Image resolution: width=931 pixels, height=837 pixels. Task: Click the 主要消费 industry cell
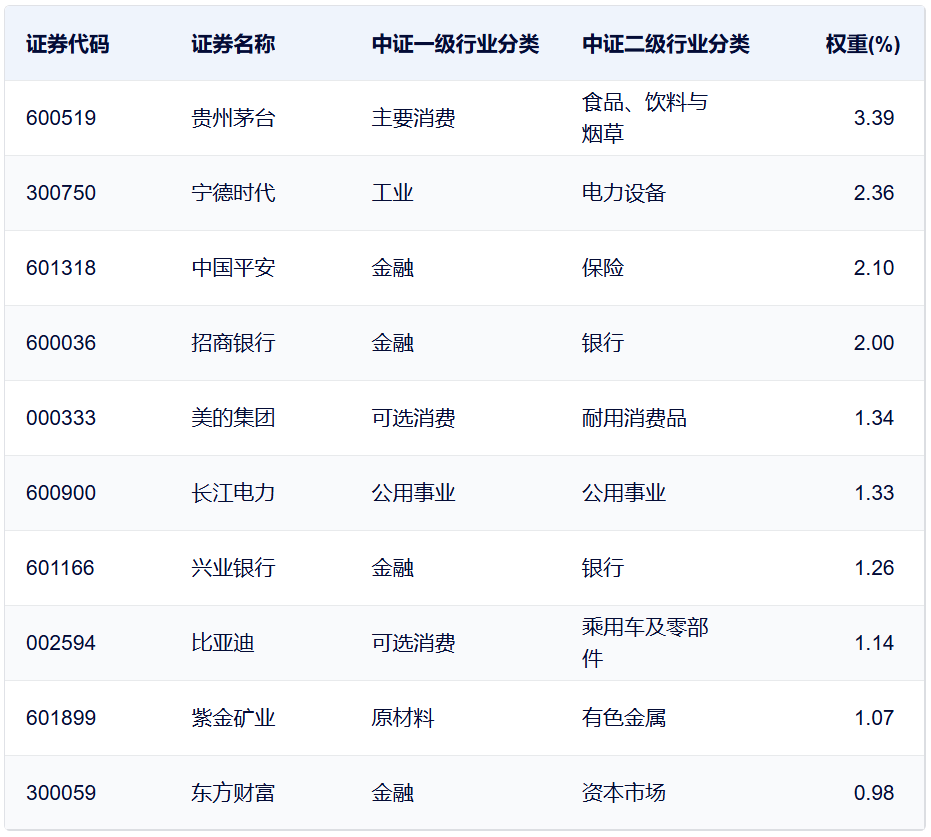point(413,118)
